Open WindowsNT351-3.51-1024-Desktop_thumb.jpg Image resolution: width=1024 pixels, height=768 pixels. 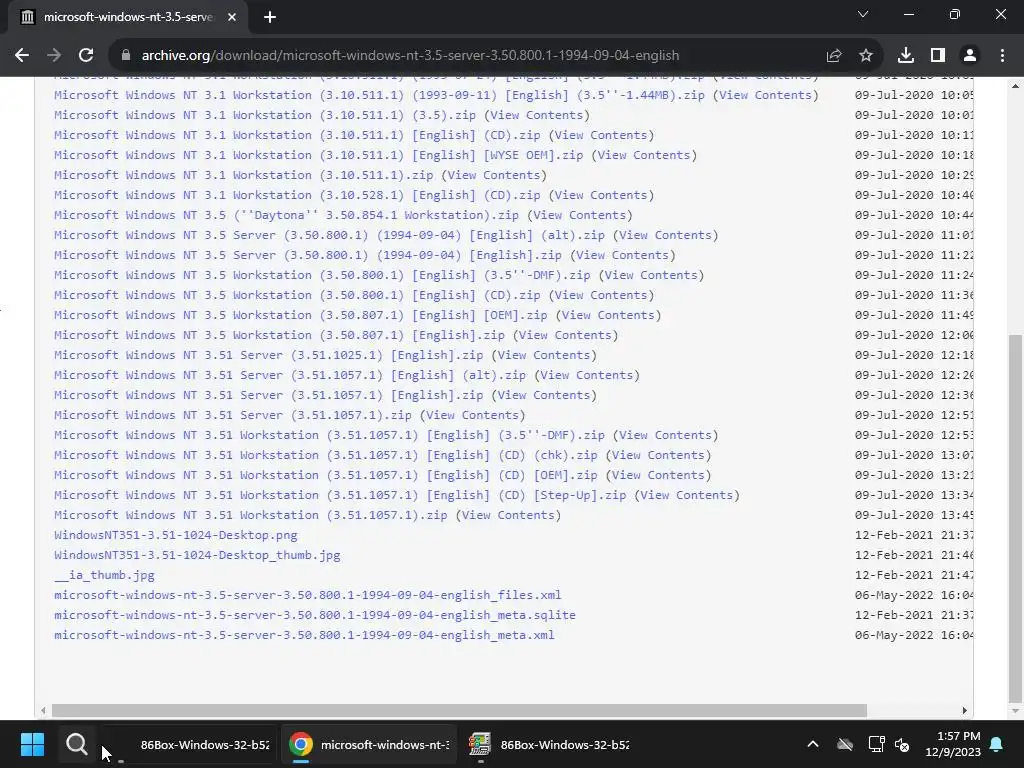tap(197, 555)
